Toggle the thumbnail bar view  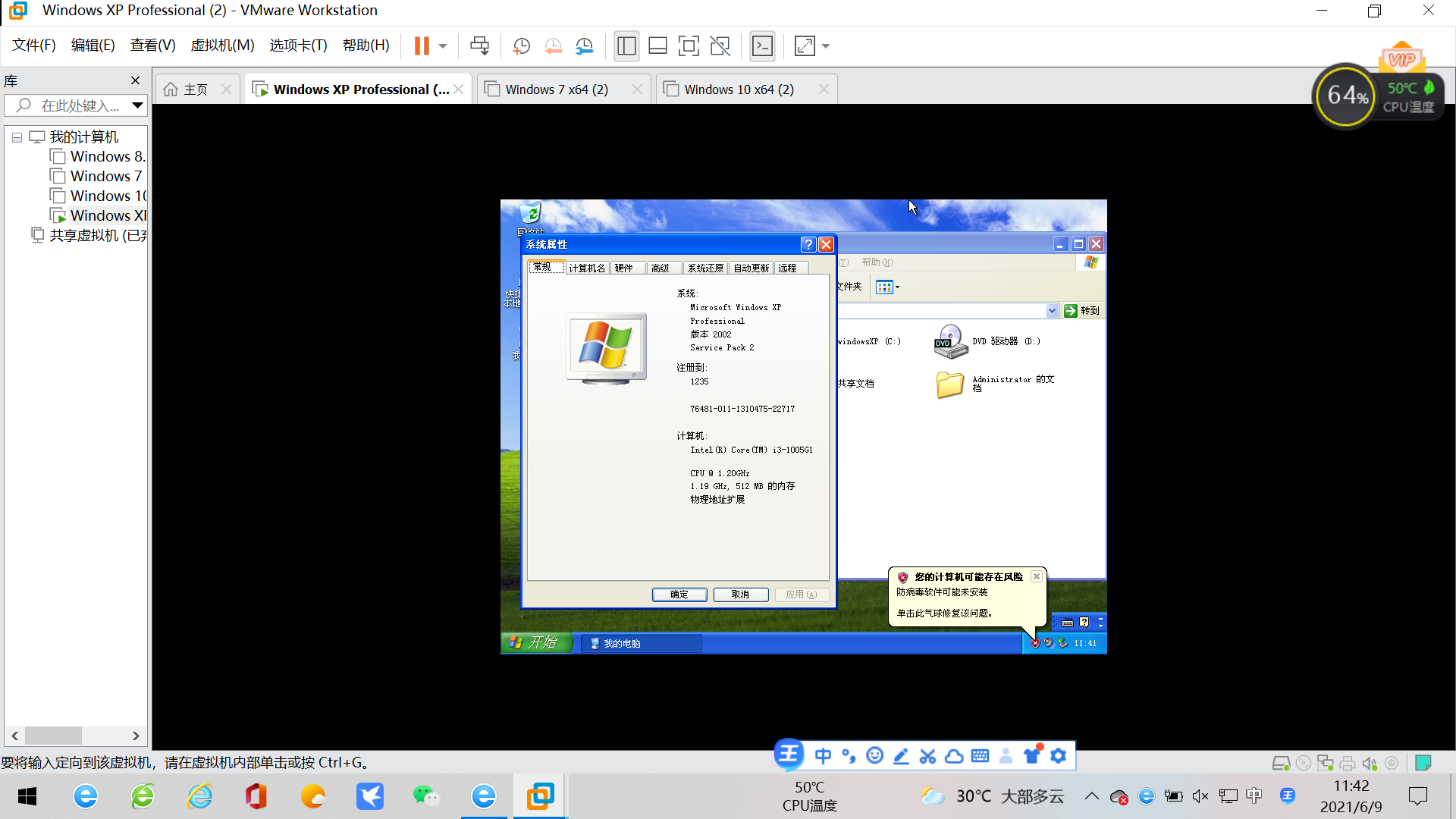(657, 46)
